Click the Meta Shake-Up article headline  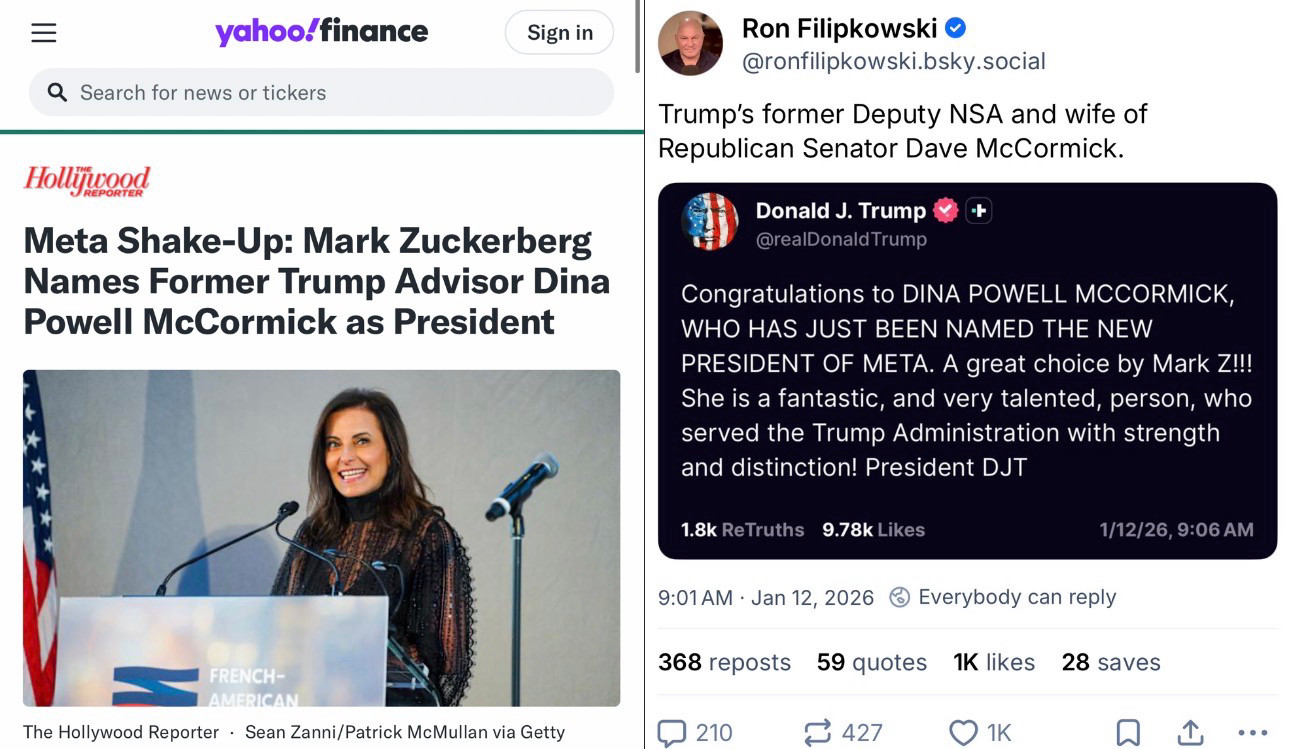coord(316,281)
